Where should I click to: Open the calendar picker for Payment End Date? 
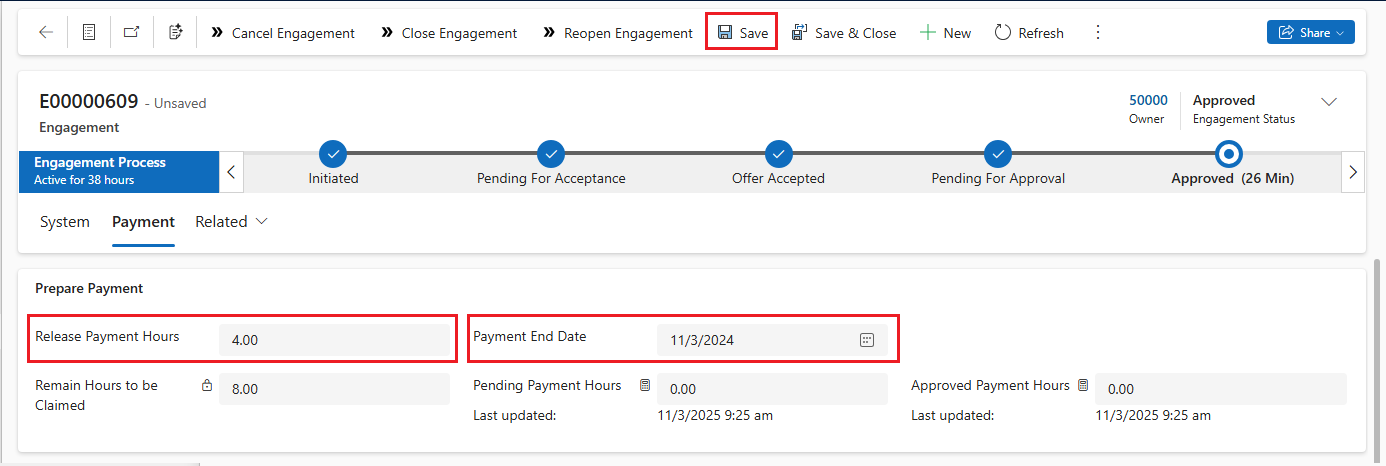click(x=867, y=340)
